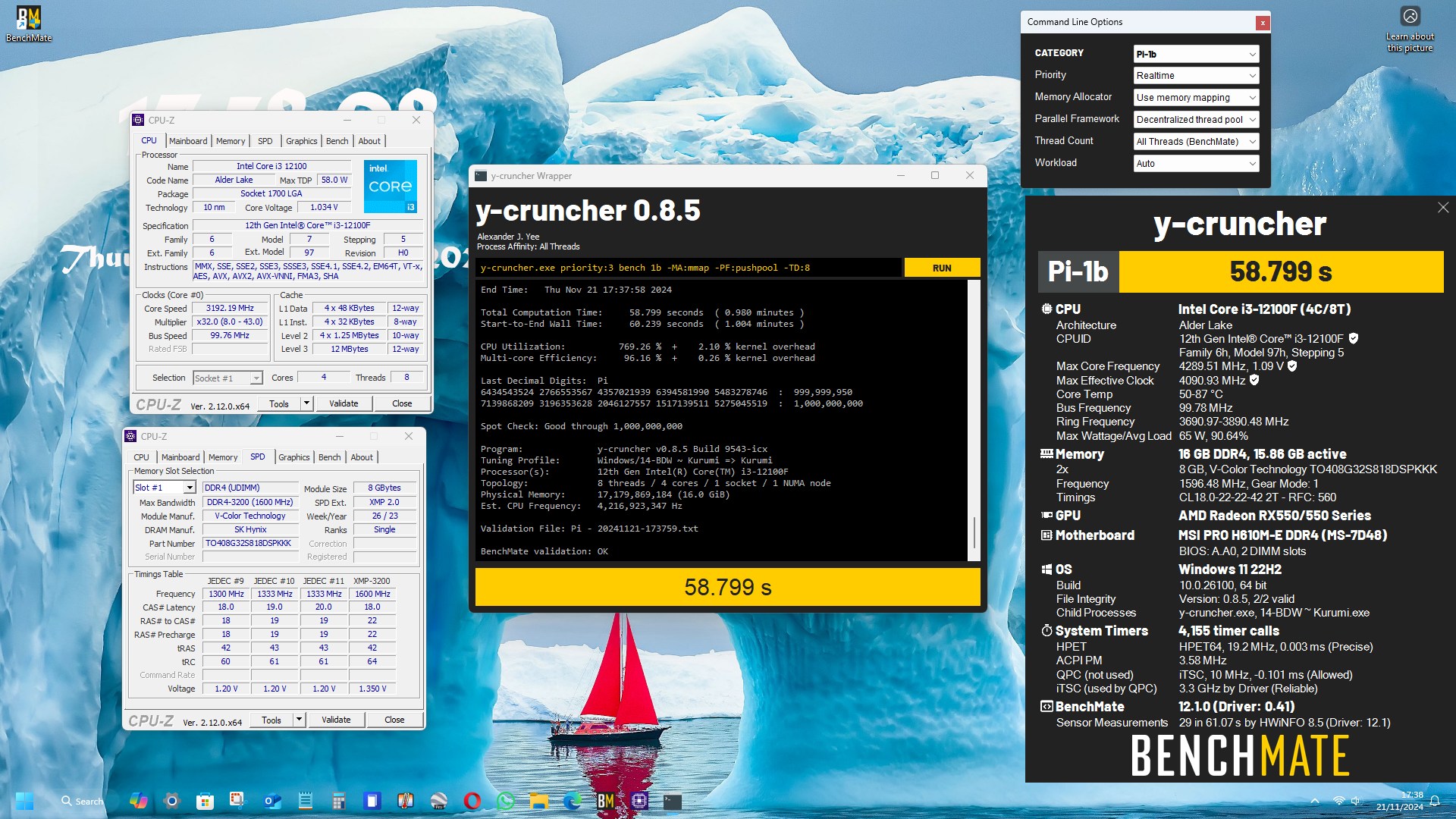Open the About tab in upper CPU-Z

click(x=369, y=141)
